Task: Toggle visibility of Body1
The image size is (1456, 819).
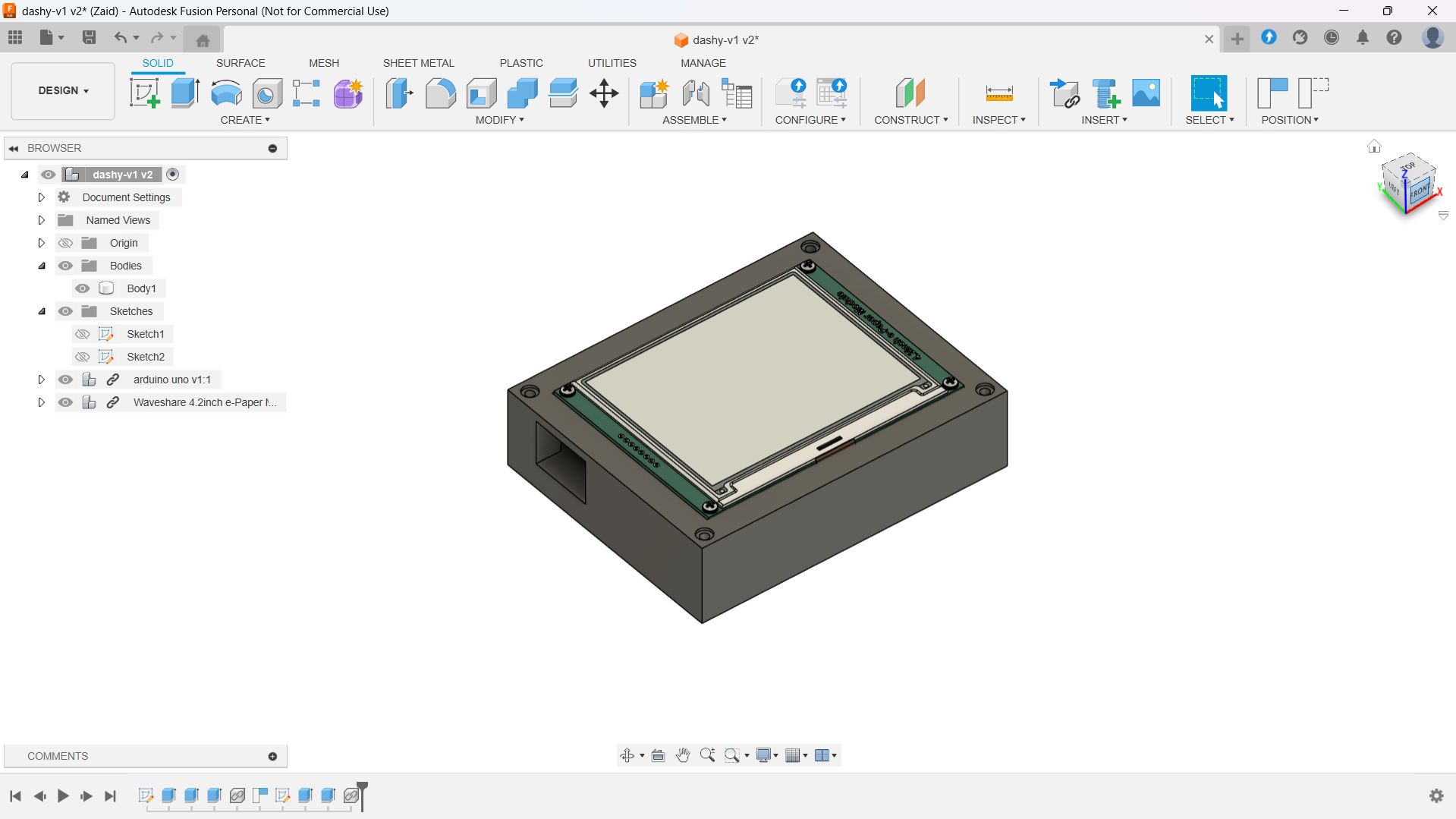Action: click(x=83, y=288)
